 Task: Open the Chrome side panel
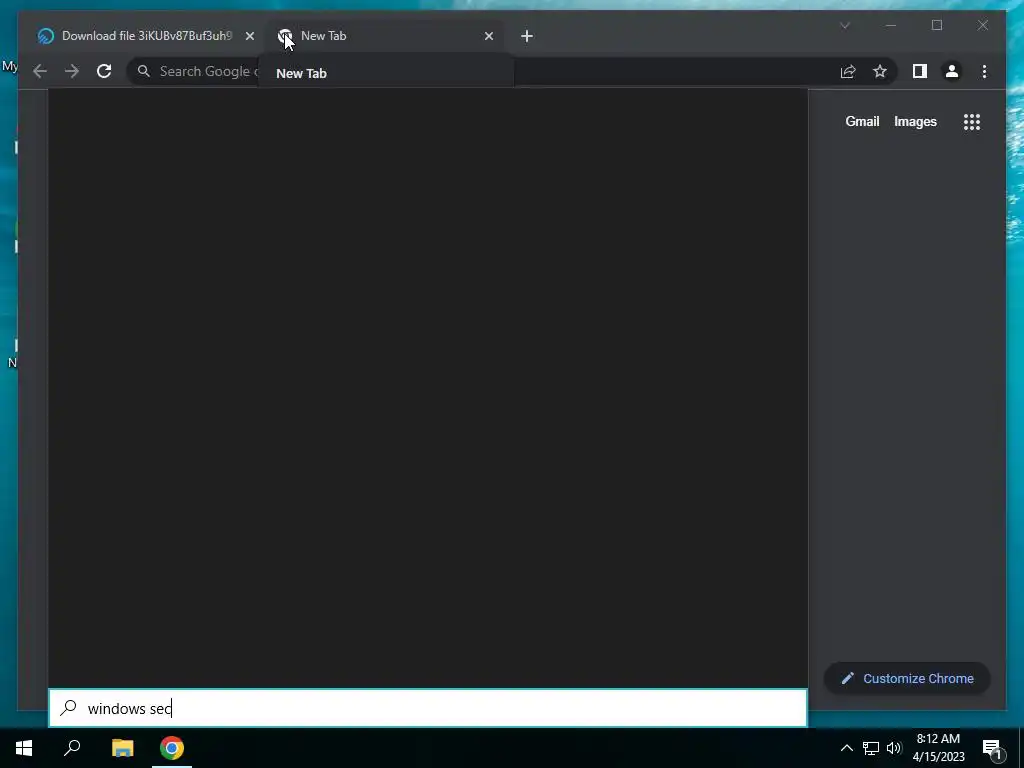tap(920, 71)
